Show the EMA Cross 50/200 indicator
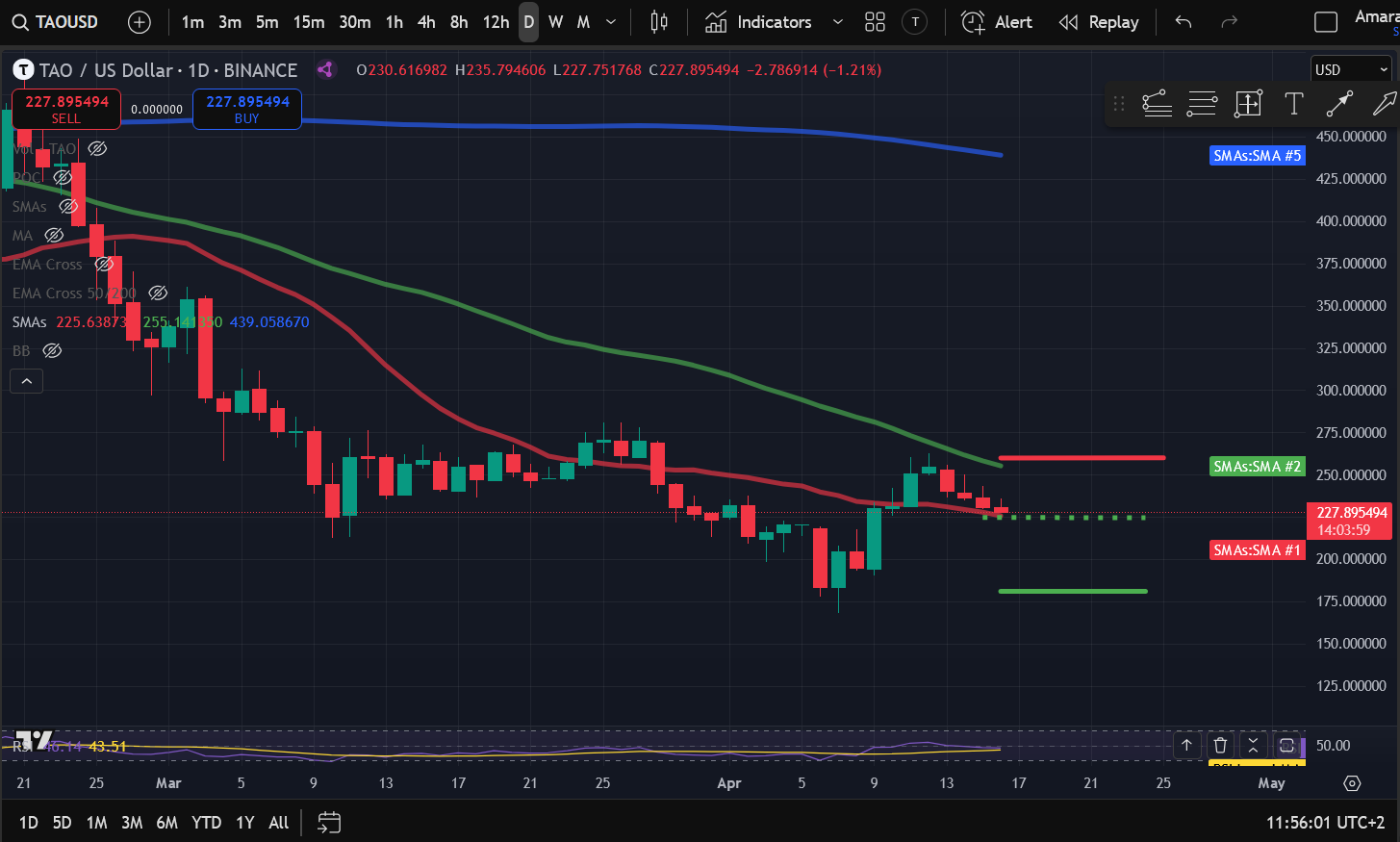The height and width of the screenshot is (842, 1400). point(158,293)
